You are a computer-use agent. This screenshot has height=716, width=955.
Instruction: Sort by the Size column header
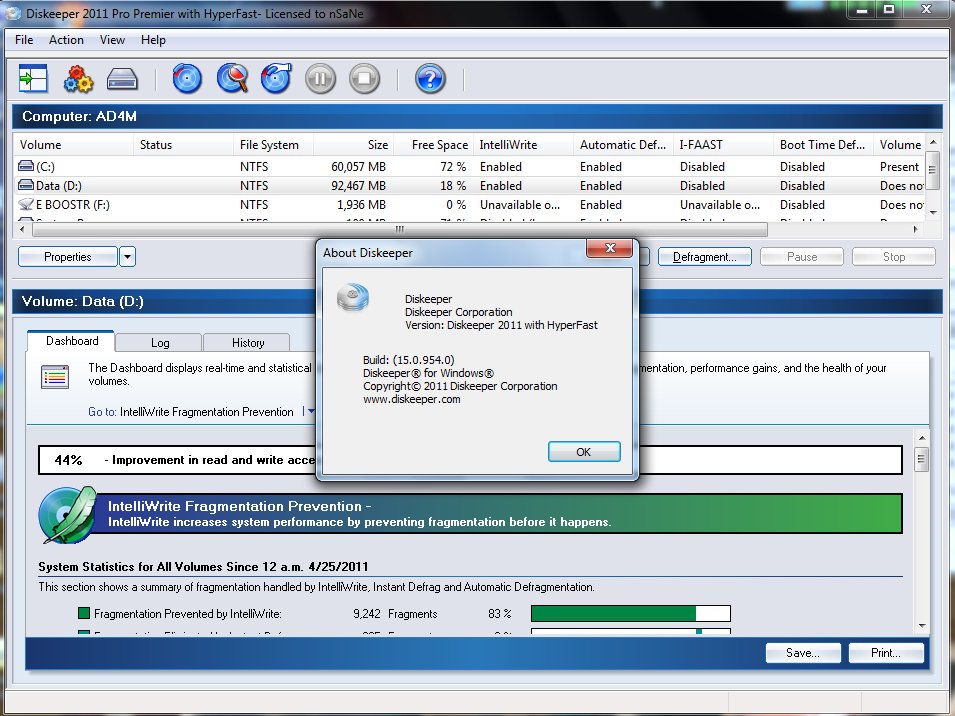pyautogui.click(x=353, y=145)
